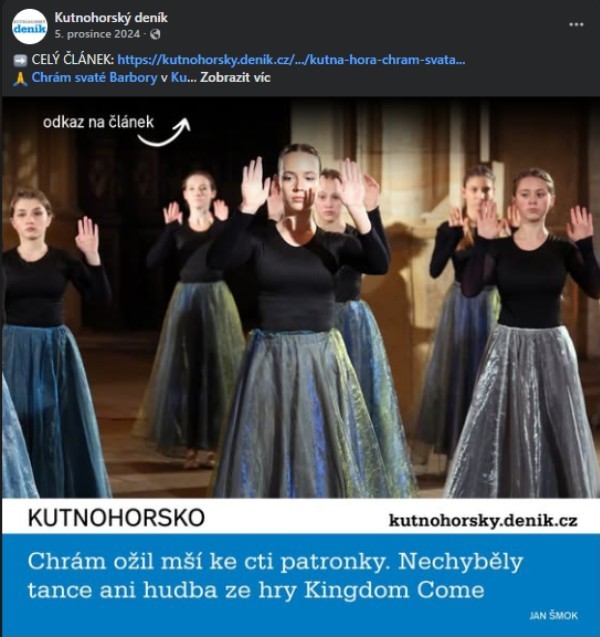Click the curved white arrow graphic
Screen dimensions: 600x637
pos(164,132)
